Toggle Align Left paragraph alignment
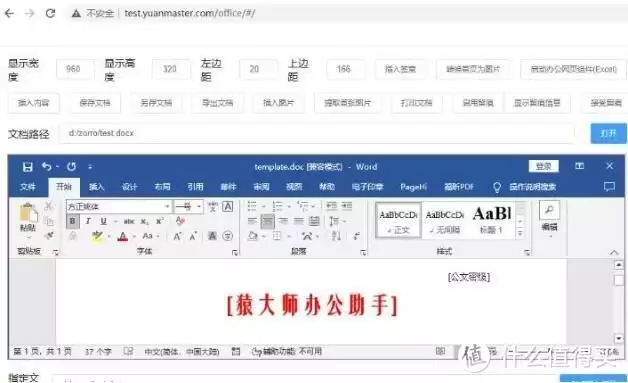 click(252, 221)
